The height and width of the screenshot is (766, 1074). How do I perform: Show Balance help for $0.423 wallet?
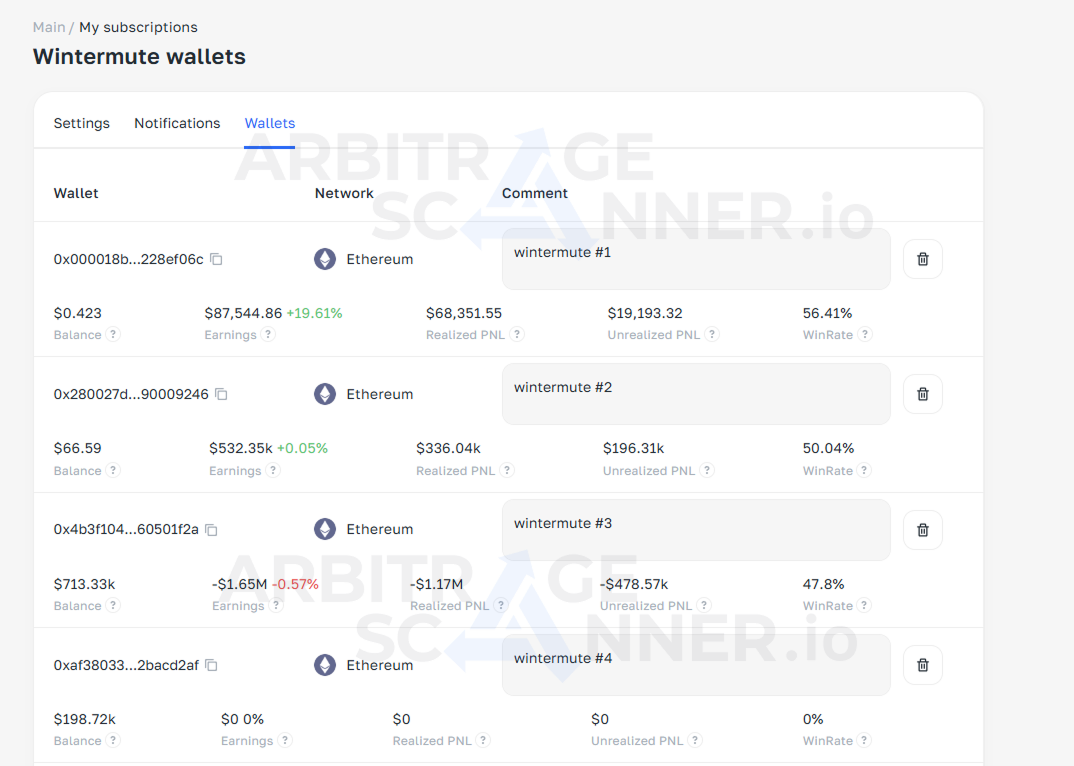113,334
